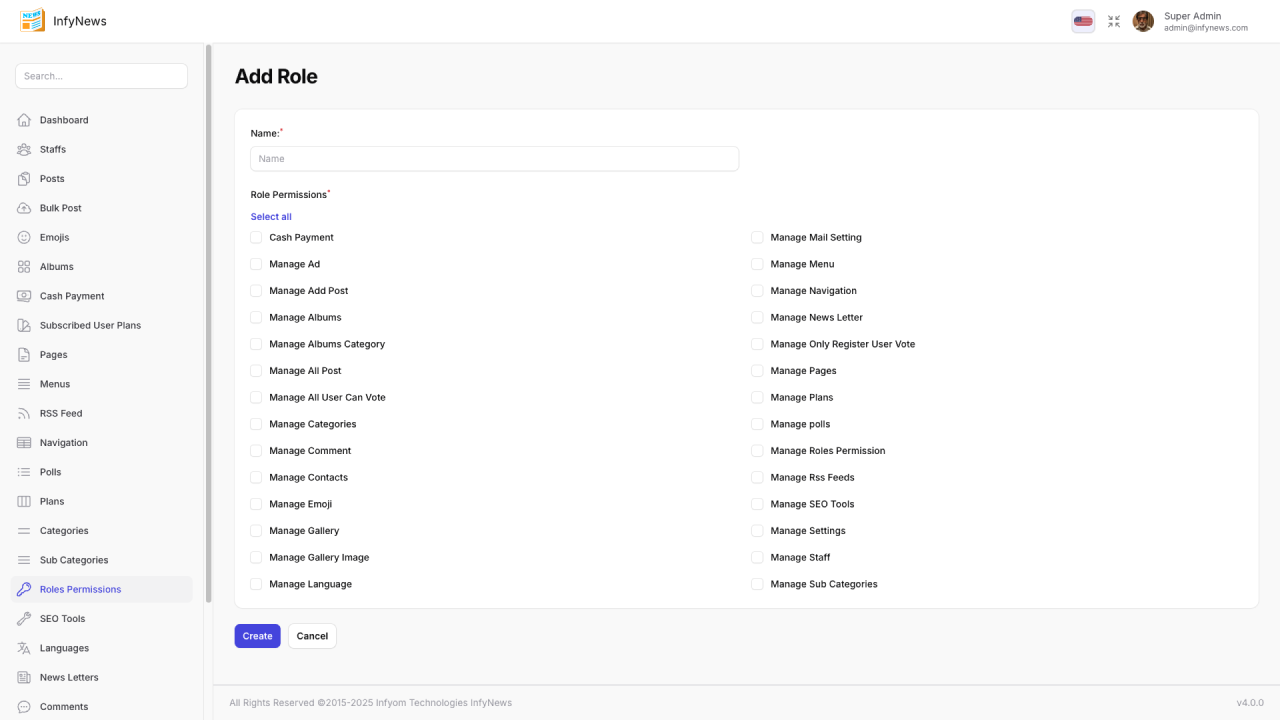Screen dimensions: 1280x720
Task: Click the Languages translate icon
Action: click(x=24, y=648)
